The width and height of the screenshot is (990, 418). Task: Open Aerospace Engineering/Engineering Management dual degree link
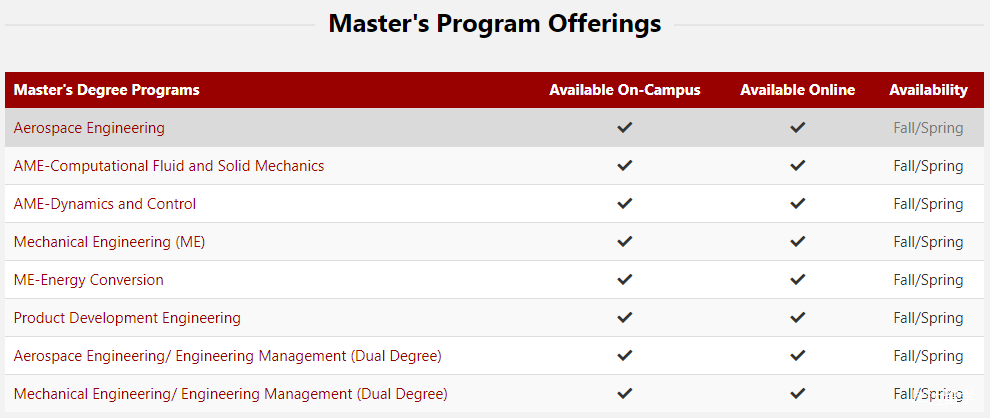point(227,356)
